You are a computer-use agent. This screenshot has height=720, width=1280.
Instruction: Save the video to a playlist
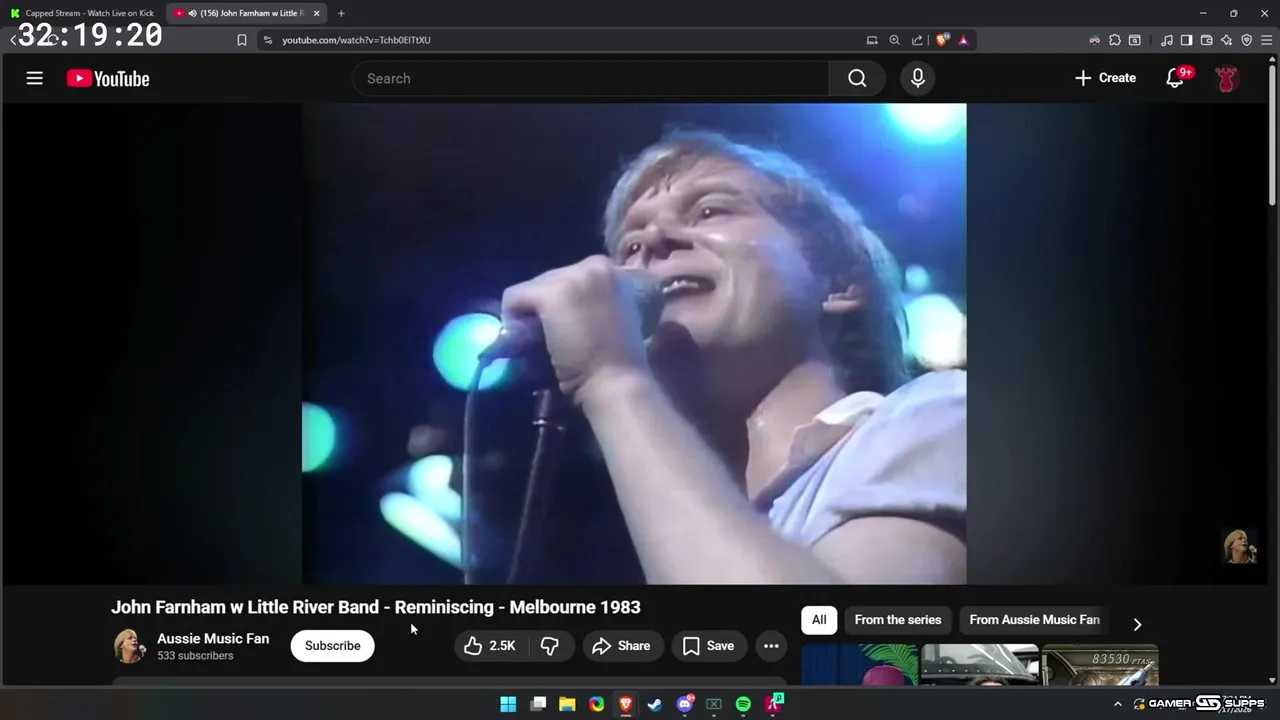pos(709,646)
